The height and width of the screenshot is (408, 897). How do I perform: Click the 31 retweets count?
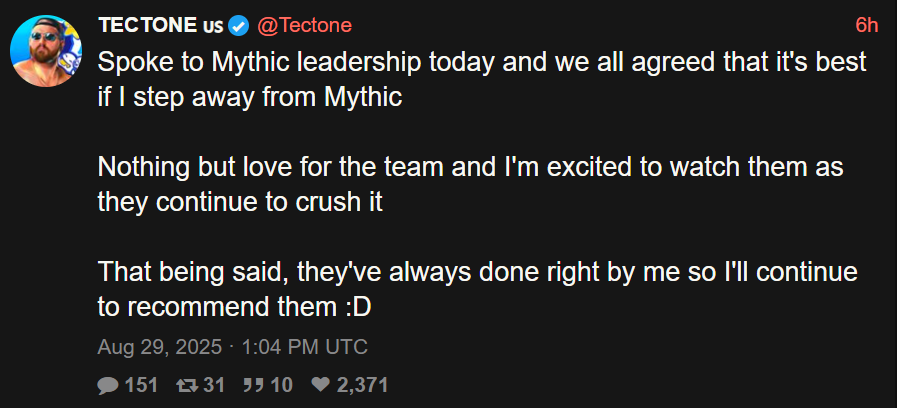(214, 385)
